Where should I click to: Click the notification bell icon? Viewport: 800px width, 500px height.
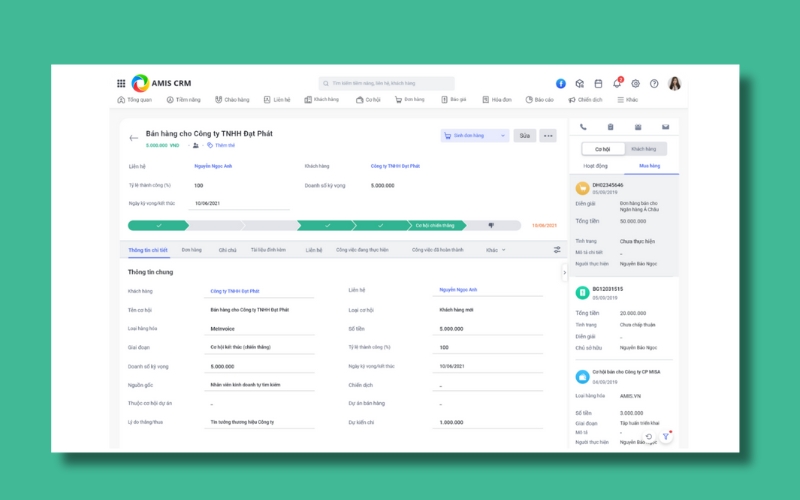coord(617,84)
